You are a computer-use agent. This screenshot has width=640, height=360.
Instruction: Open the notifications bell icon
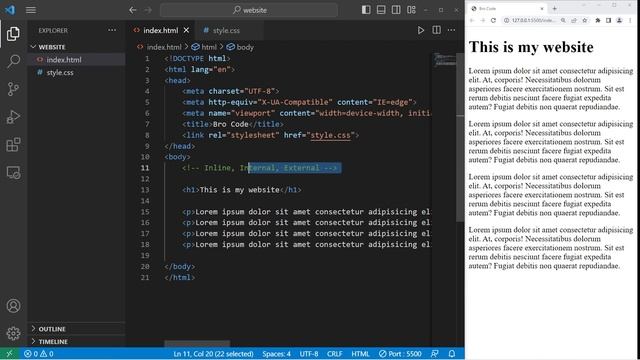click(x=452, y=353)
